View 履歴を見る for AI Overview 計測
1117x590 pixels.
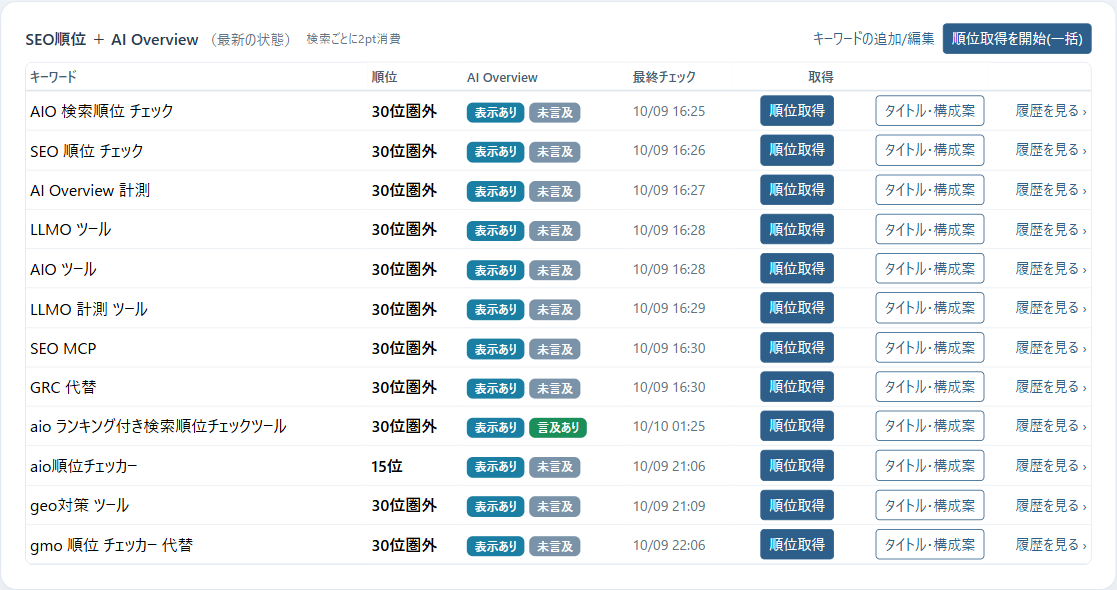point(1051,190)
